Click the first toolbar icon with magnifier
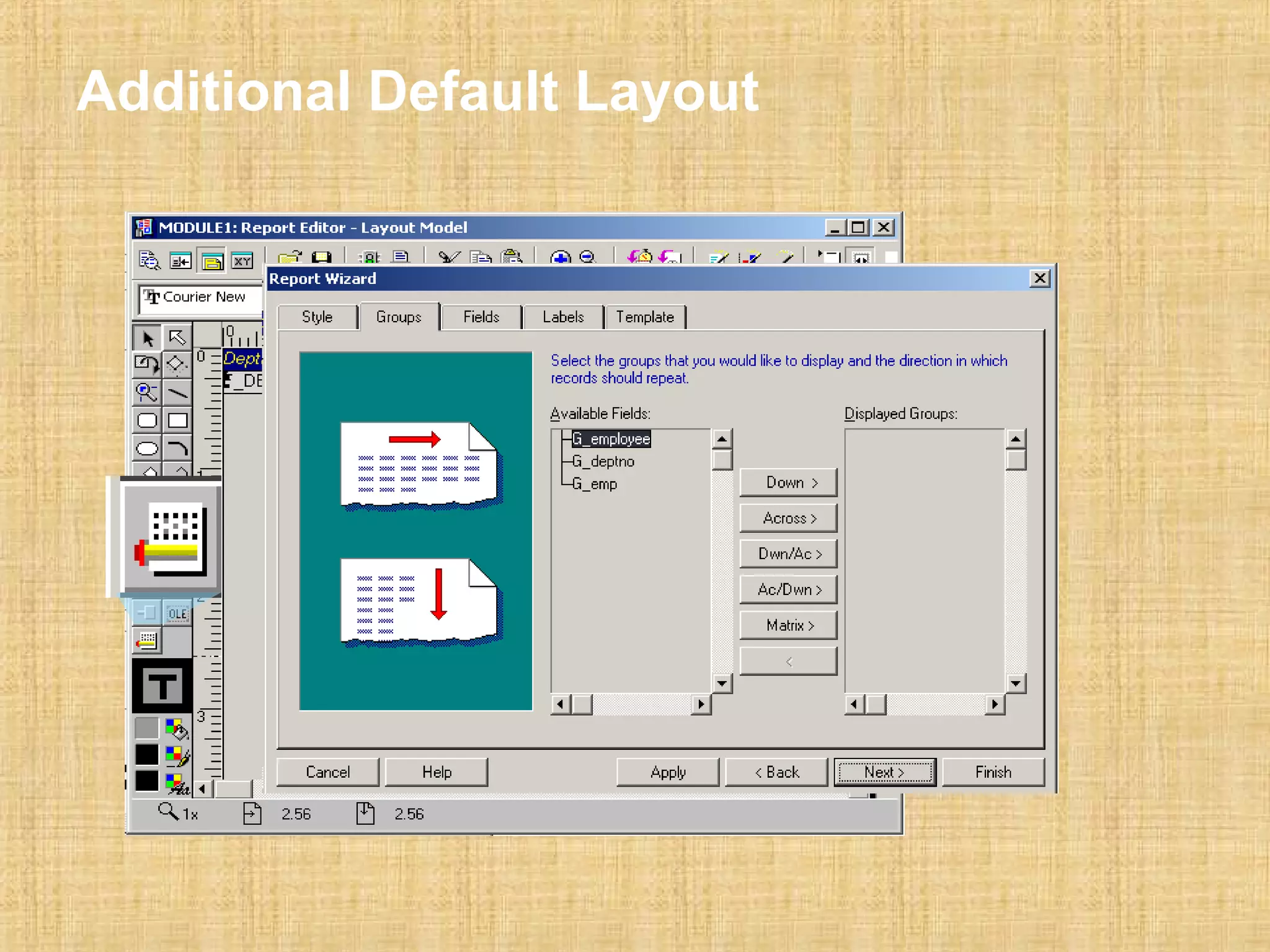1270x952 pixels. pos(149,261)
